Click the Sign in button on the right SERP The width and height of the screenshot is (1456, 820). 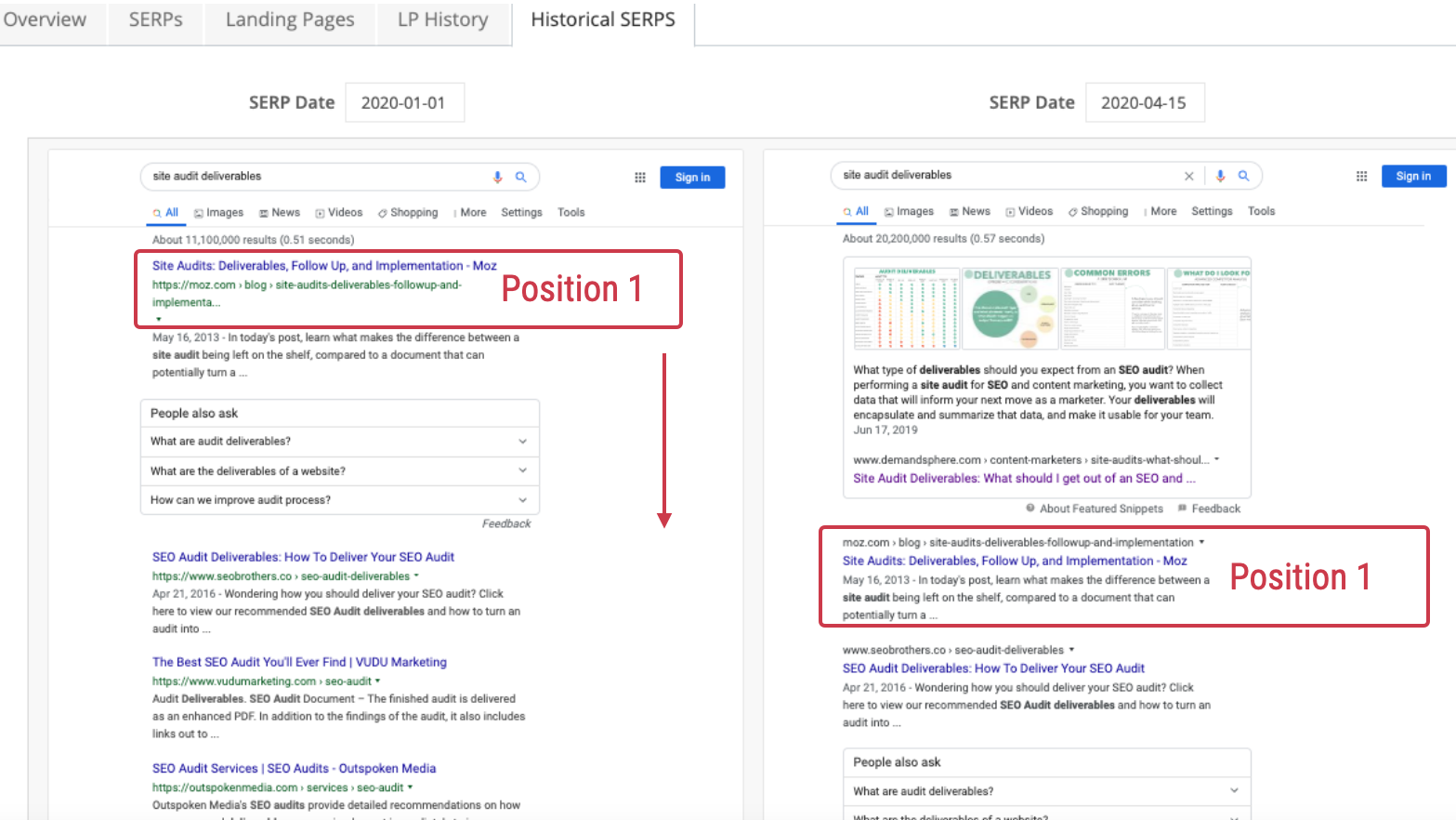click(1413, 176)
